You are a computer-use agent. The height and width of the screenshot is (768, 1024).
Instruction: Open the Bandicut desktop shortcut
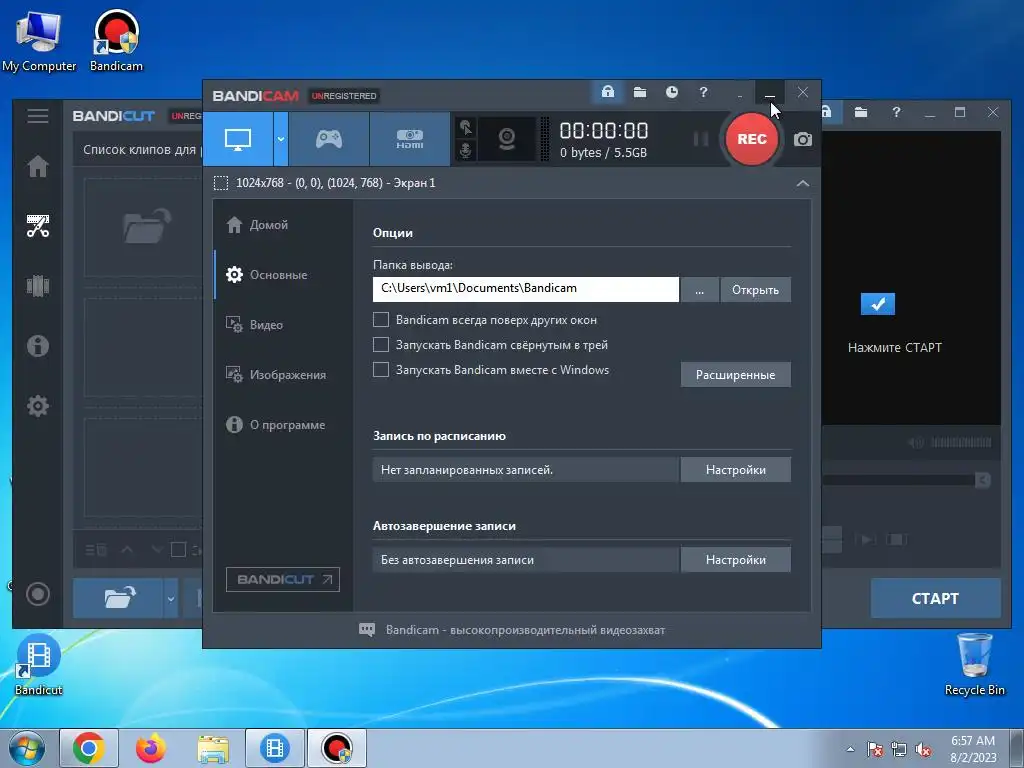coord(39,665)
